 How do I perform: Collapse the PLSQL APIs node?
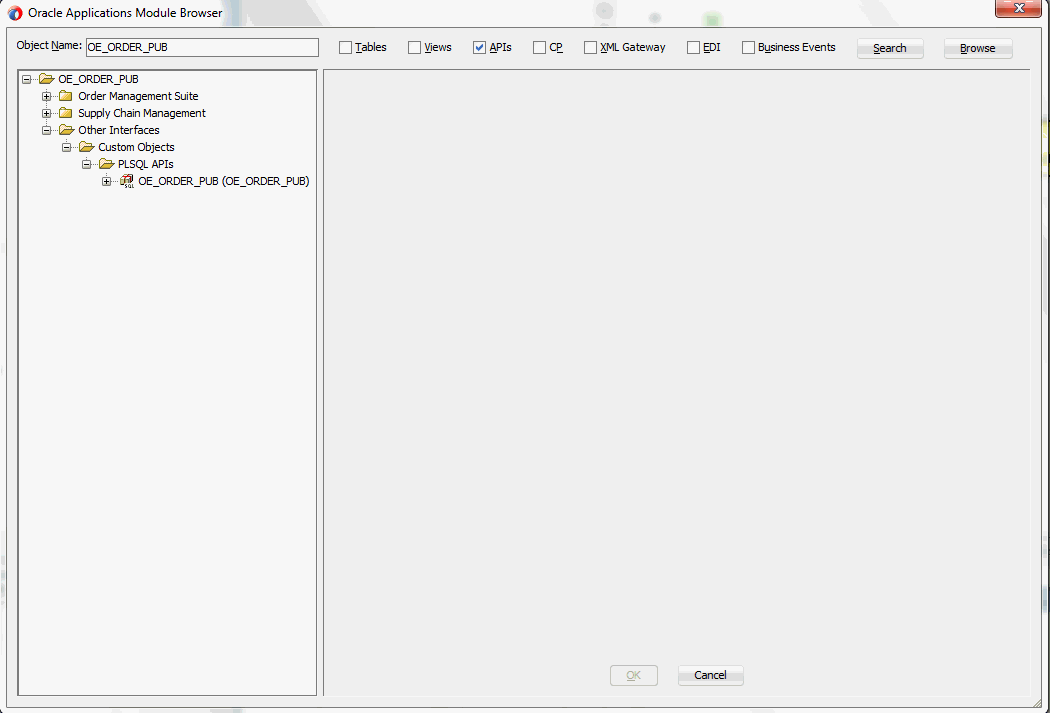pyautogui.click(x=86, y=164)
